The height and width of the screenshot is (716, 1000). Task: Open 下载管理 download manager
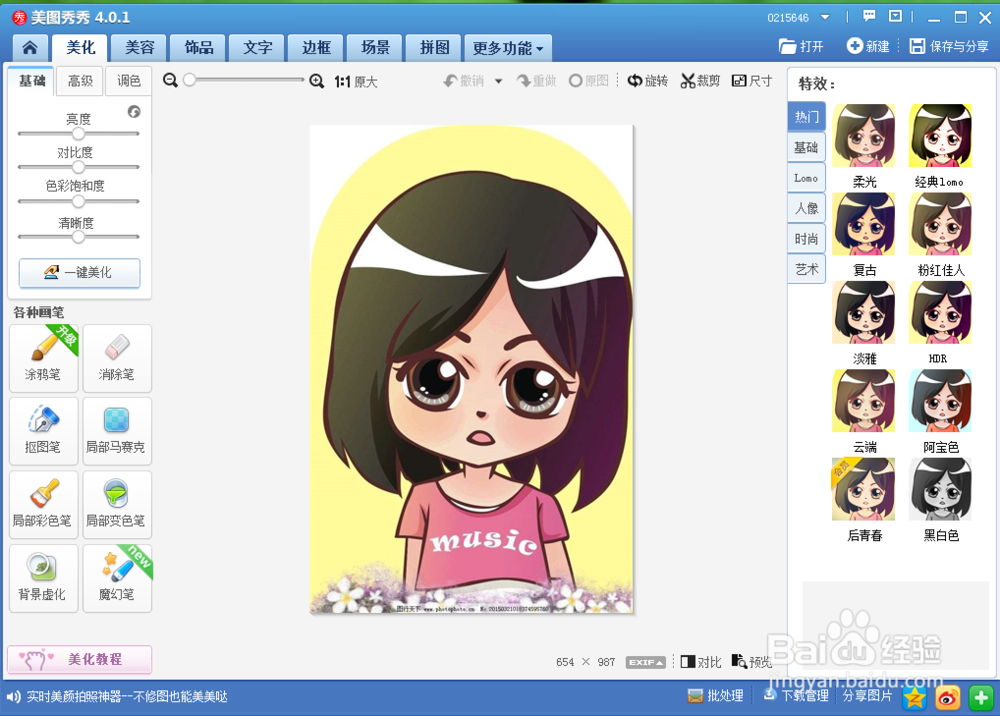796,696
